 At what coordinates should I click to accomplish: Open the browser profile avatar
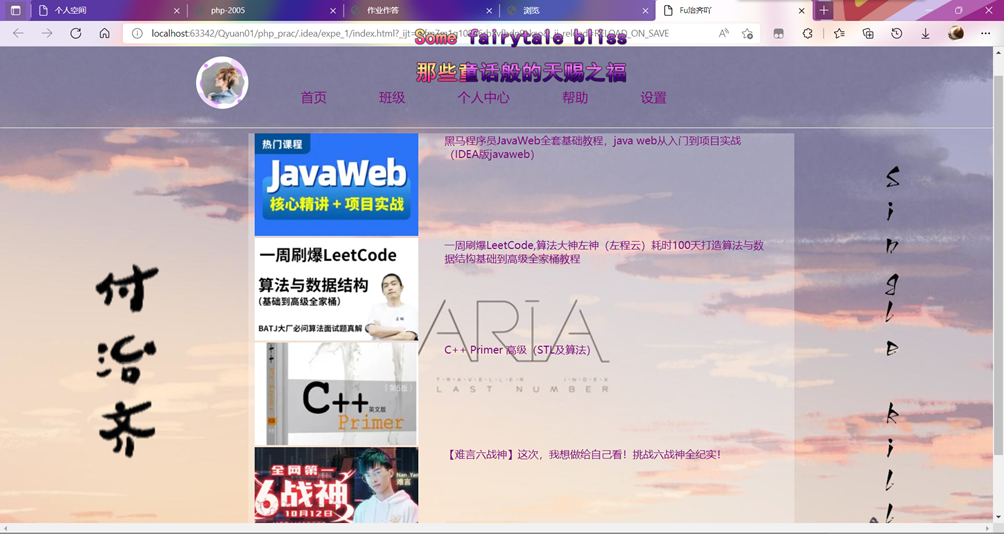coord(956,33)
